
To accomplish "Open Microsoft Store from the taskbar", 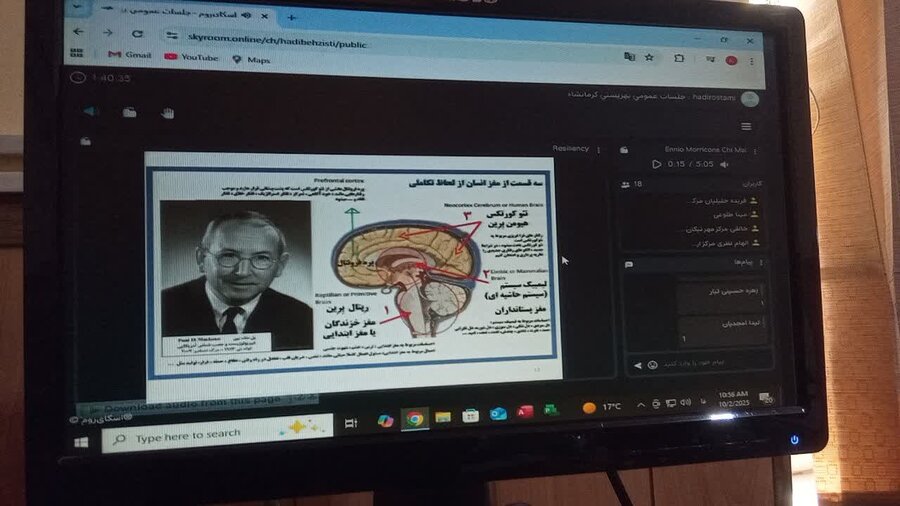I will tap(470, 415).
